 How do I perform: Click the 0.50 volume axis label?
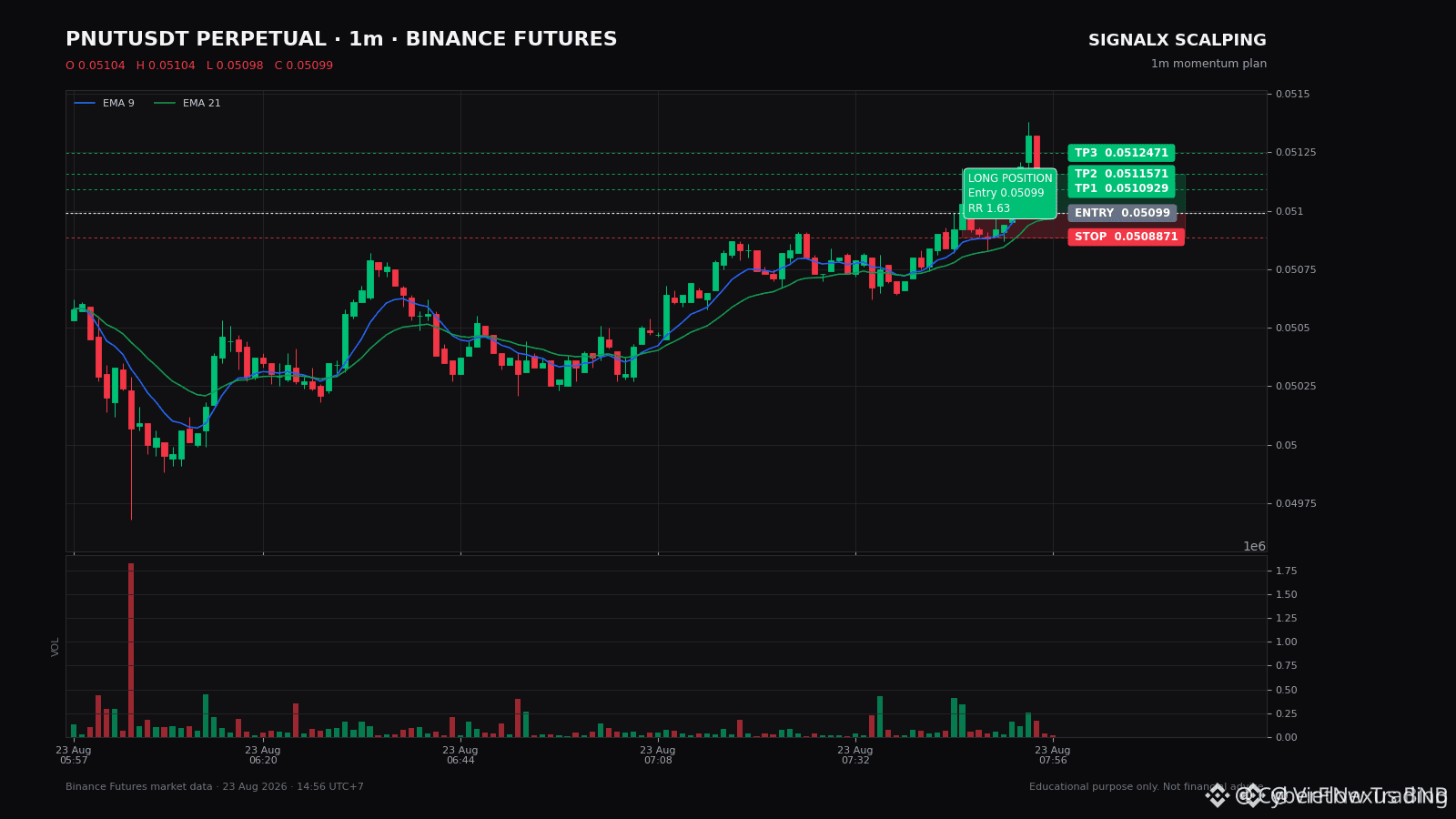[1287, 690]
